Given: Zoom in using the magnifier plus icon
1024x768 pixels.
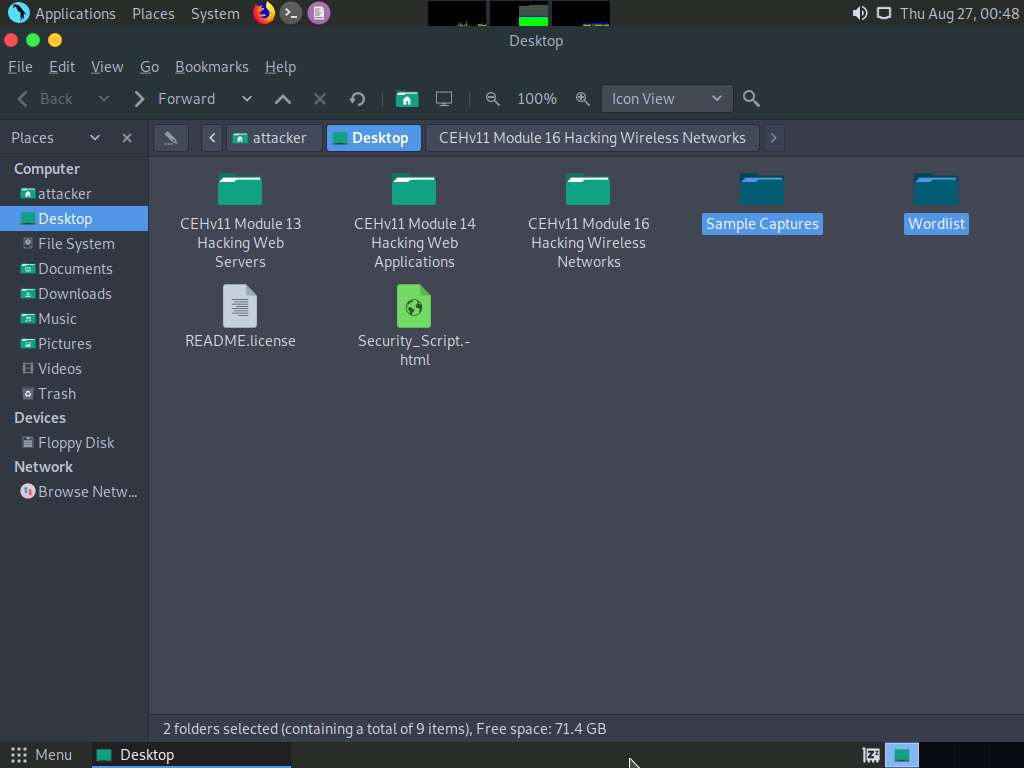Looking at the screenshot, I should point(583,98).
